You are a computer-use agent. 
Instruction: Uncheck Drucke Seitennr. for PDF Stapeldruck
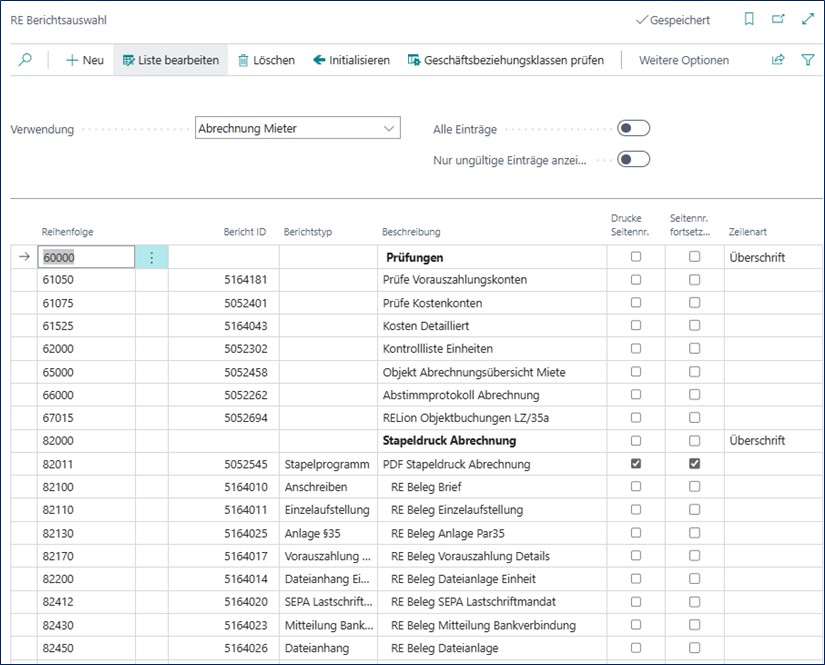click(x=636, y=464)
